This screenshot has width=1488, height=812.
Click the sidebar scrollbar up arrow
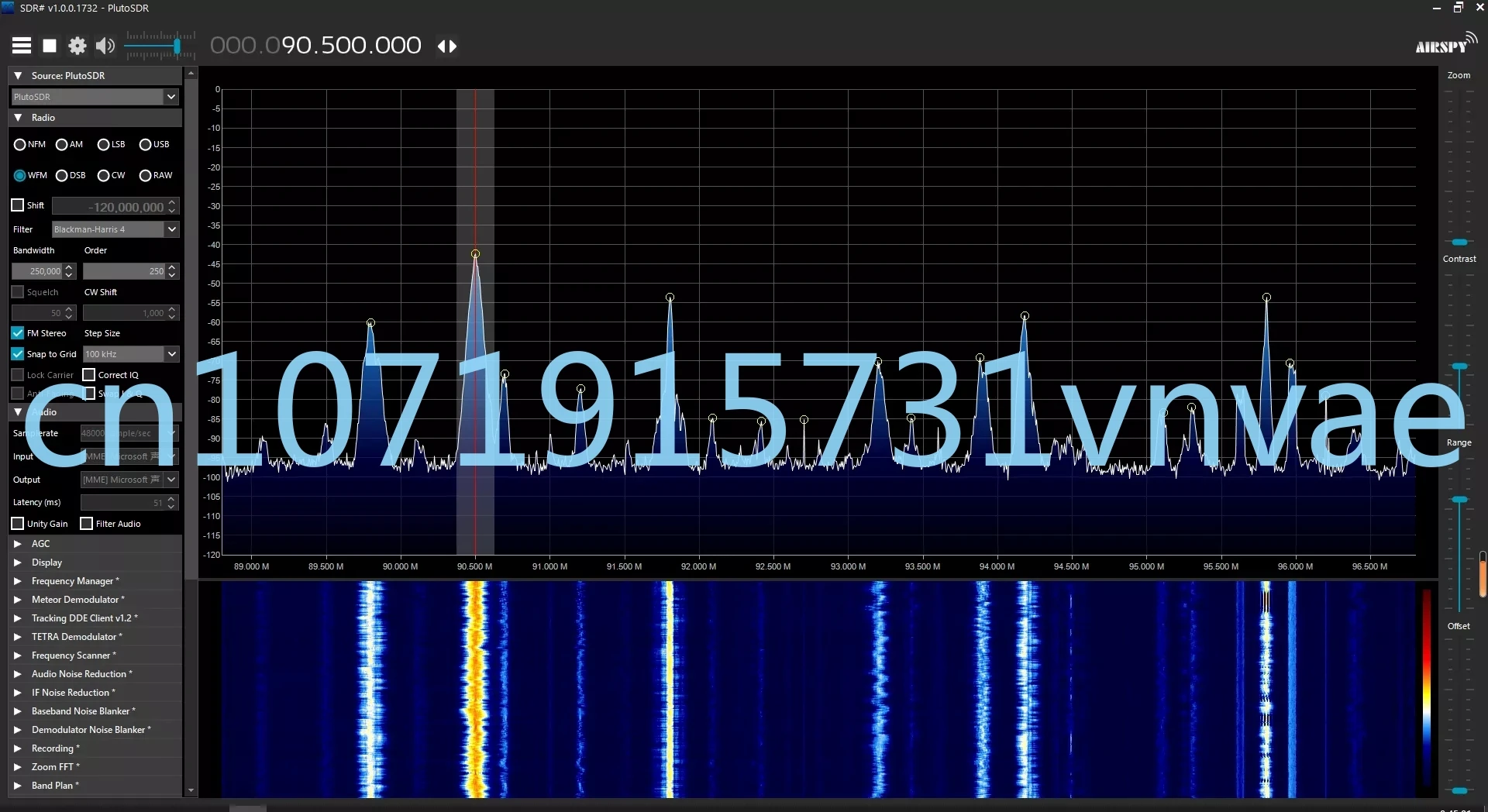point(191,74)
